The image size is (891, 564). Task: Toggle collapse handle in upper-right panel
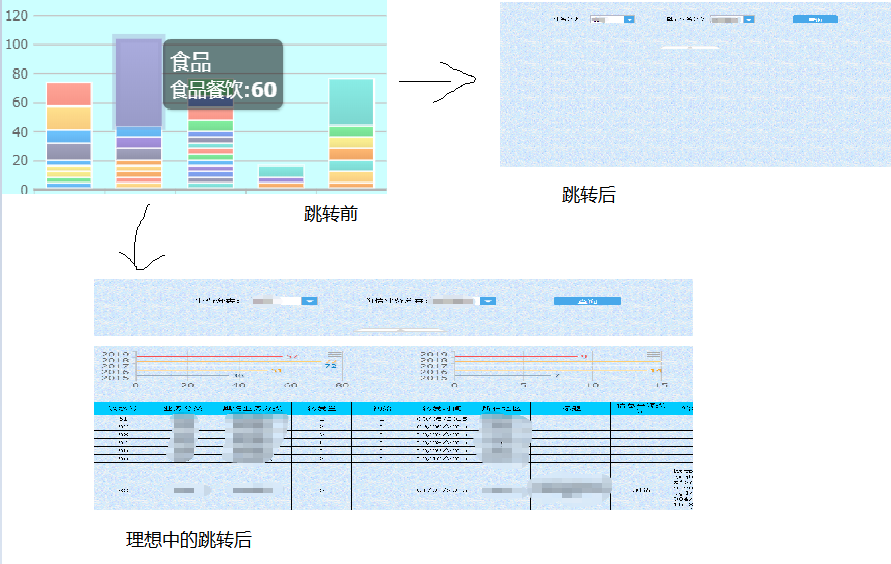click(x=690, y=48)
